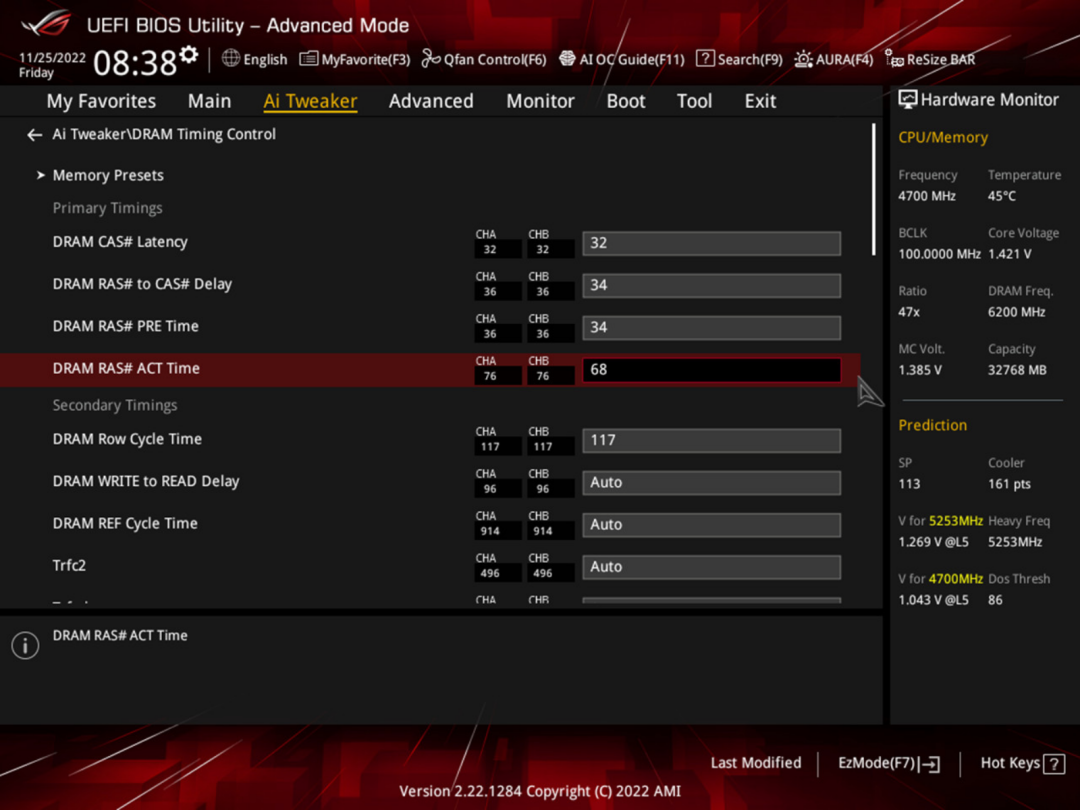Image resolution: width=1080 pixels, height=810 pixels.
Task: Switch to the Monitor tab
Action: click(x=540, y=101)
